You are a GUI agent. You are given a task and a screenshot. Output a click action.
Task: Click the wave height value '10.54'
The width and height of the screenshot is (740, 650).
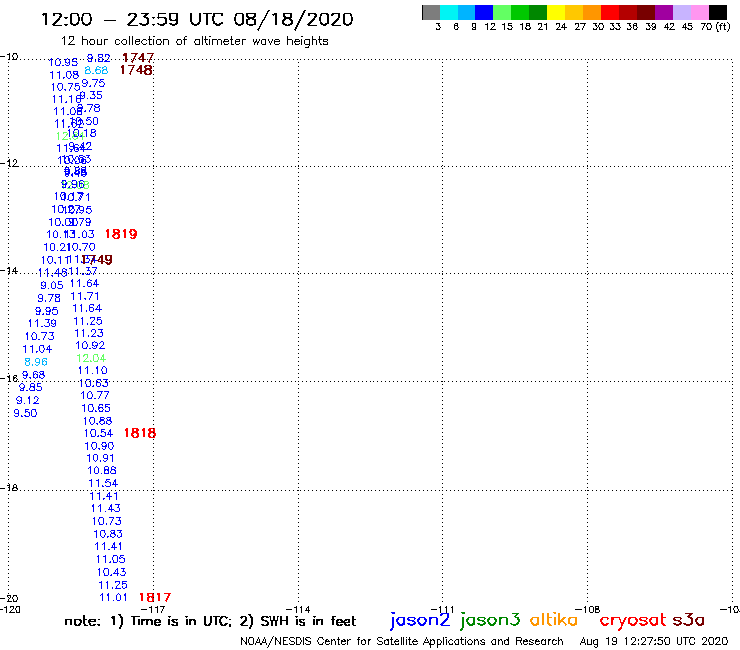click(x=98, y=433)
